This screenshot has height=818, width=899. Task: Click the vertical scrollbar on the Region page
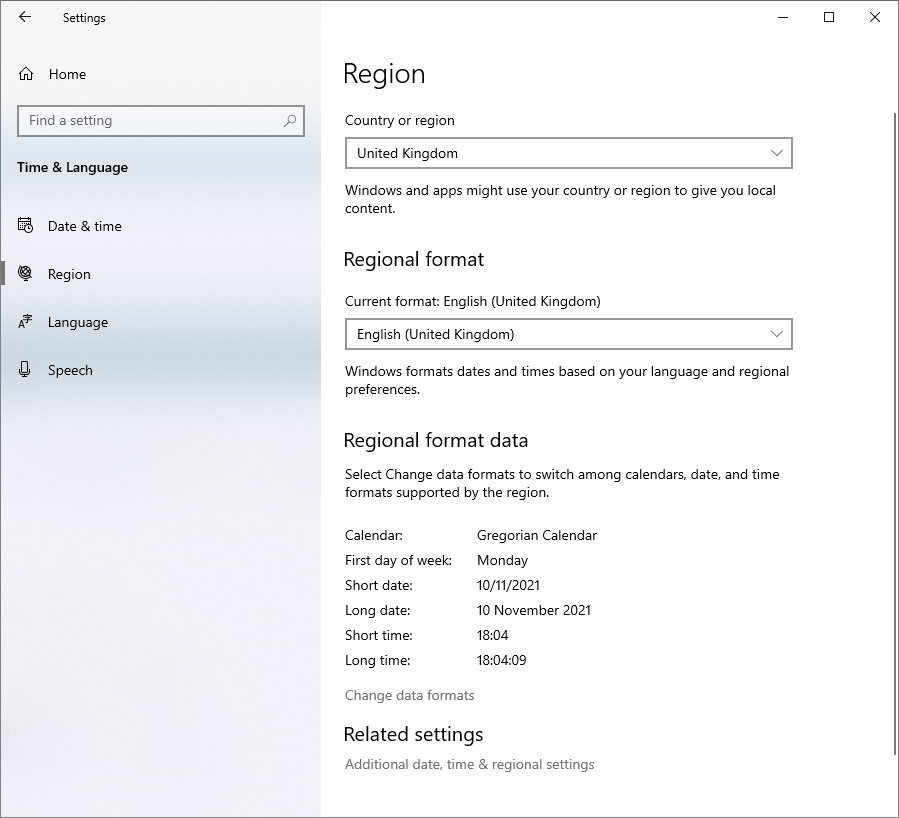coord(893,430)
